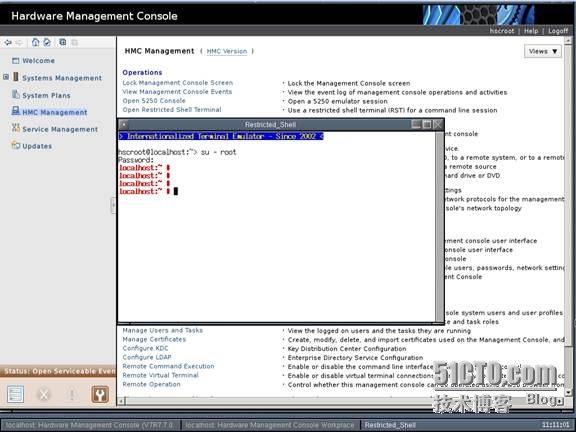Screen dimensions: 576x432
Task: Click the taskbar clock 11:11:01
Action: click(555, 425)
